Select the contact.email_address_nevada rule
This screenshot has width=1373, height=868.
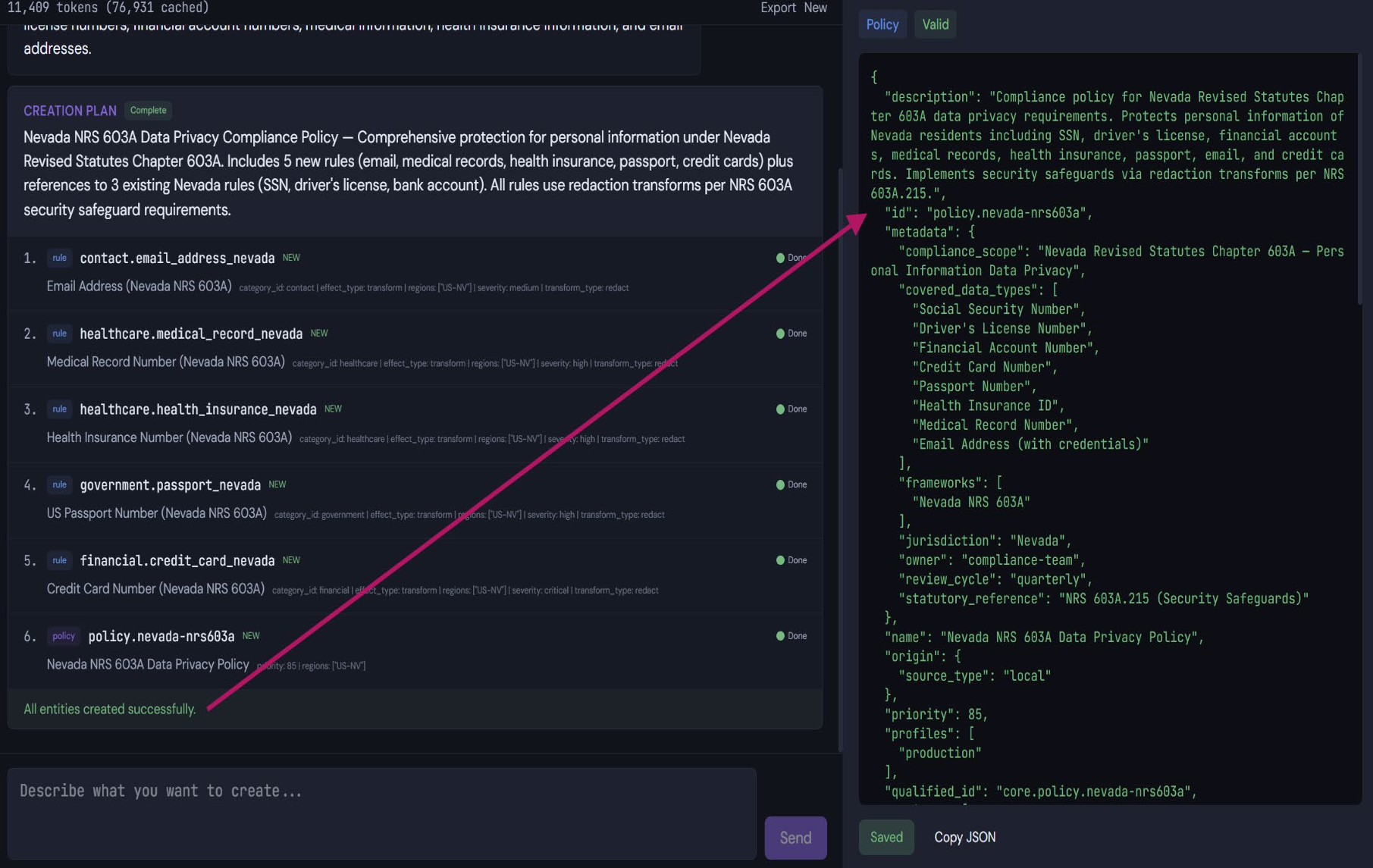[415, 271]
